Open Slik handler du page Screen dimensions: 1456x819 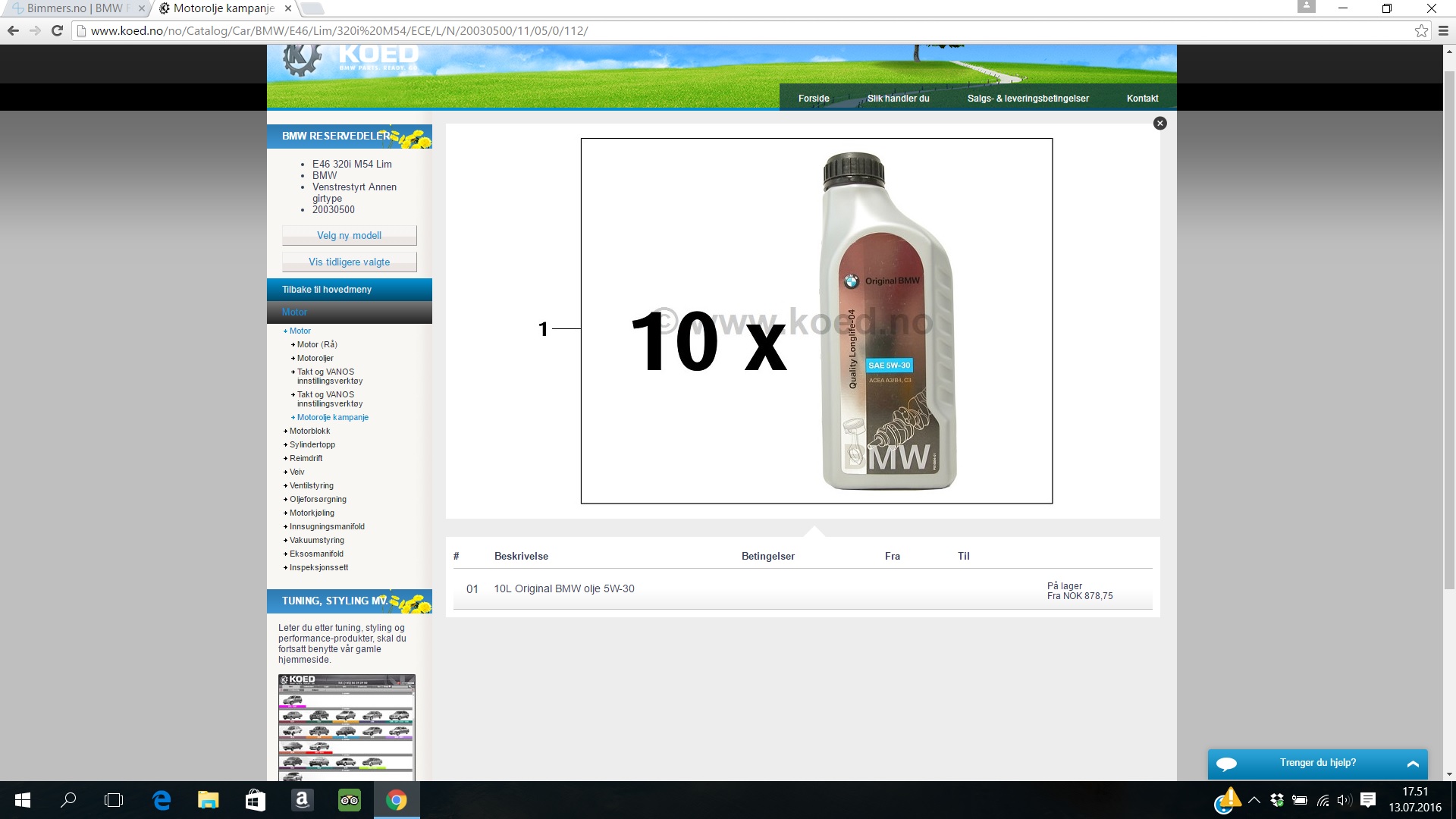pos(898,99)
